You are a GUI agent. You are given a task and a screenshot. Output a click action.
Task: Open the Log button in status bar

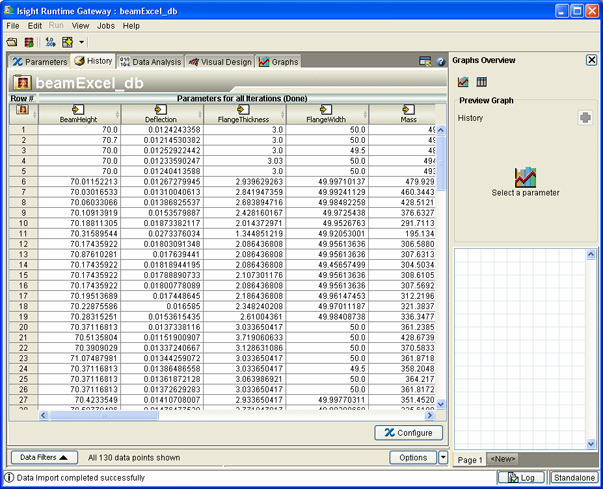(x=521, y=477)
